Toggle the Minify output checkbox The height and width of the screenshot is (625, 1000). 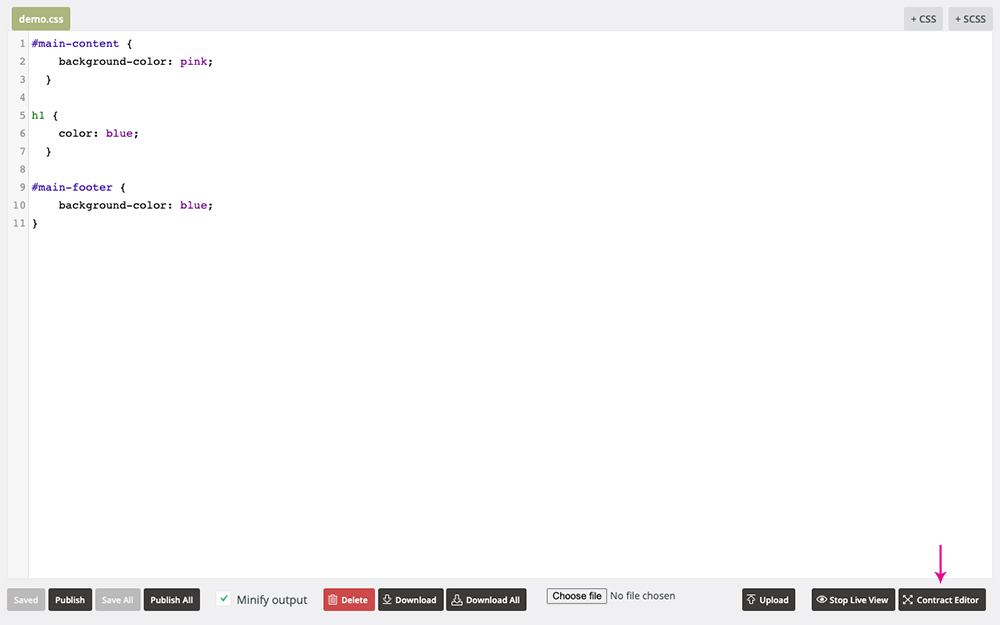click(223, 599)
